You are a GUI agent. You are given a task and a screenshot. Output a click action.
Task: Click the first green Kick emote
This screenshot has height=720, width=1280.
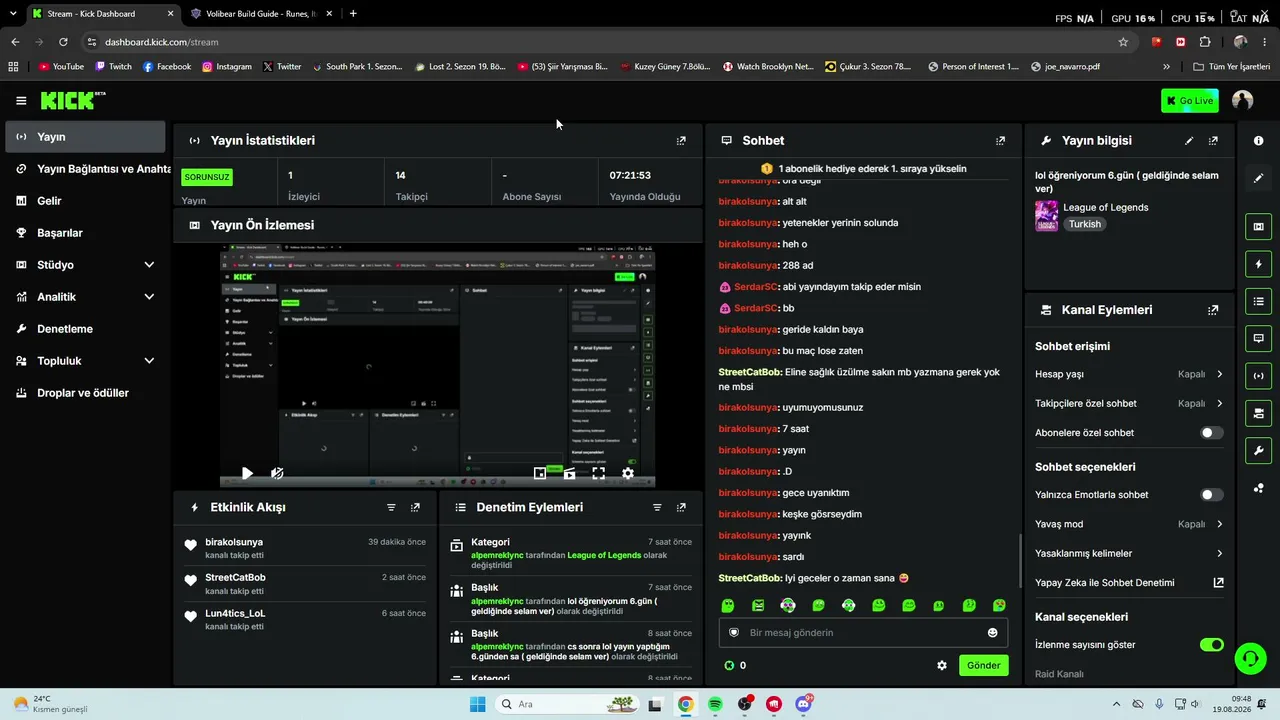click(x=728, y=606)
